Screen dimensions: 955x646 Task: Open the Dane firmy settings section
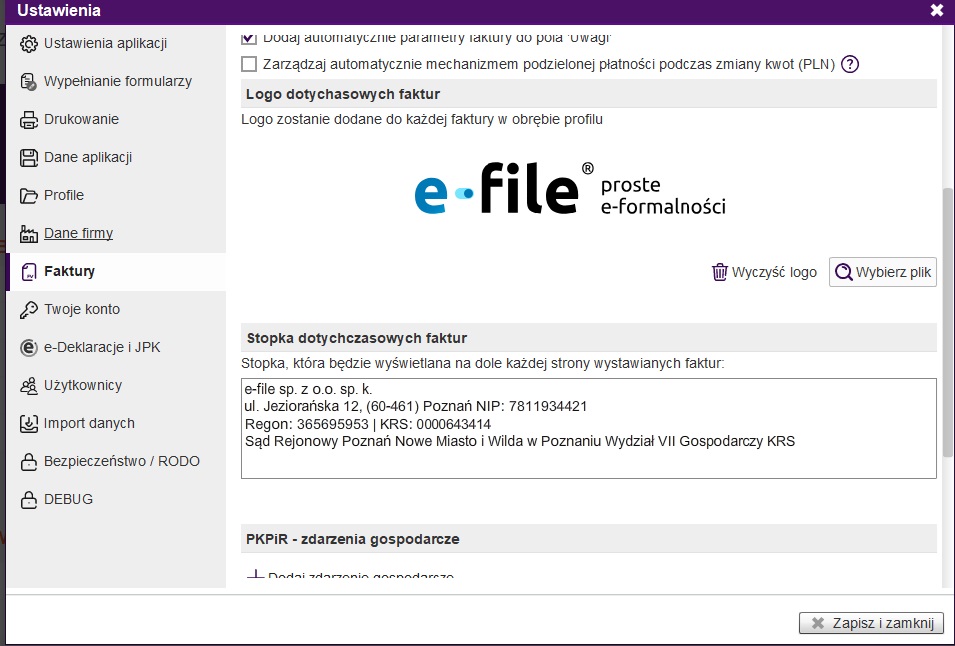78,233
